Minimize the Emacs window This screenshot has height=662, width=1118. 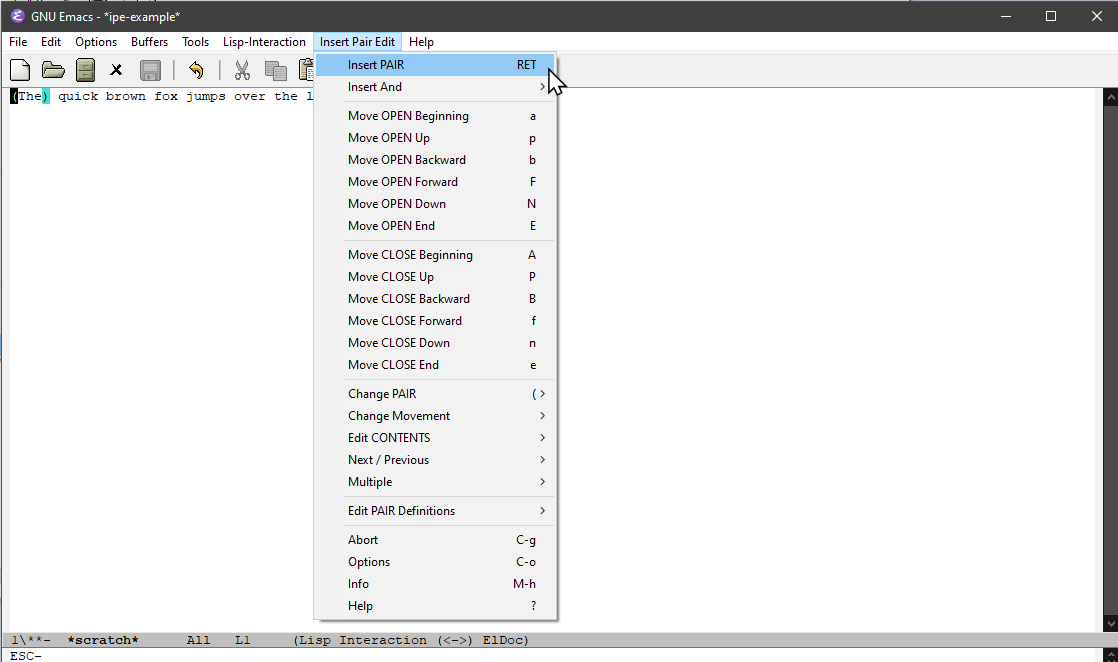[1006, 16]
